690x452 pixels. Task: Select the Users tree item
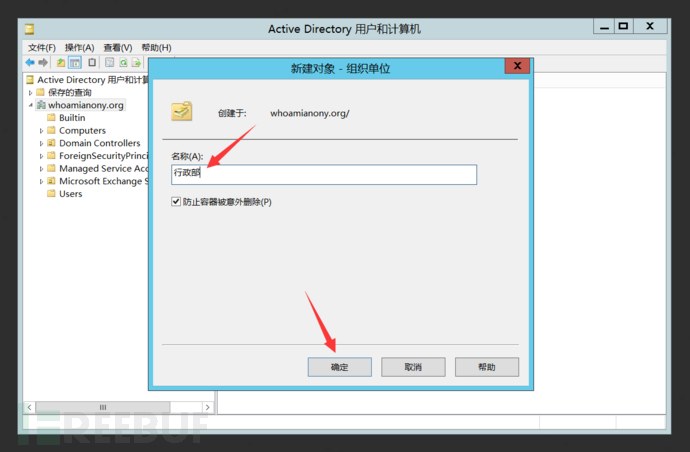pos(70,194)
